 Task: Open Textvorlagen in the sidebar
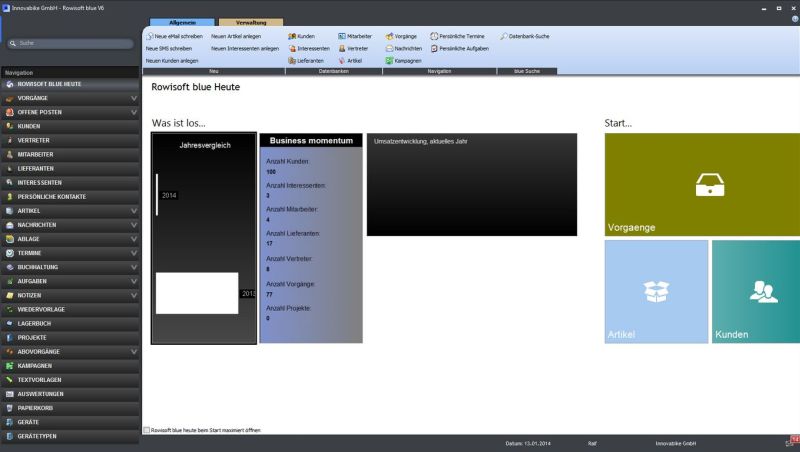point(70,380)
